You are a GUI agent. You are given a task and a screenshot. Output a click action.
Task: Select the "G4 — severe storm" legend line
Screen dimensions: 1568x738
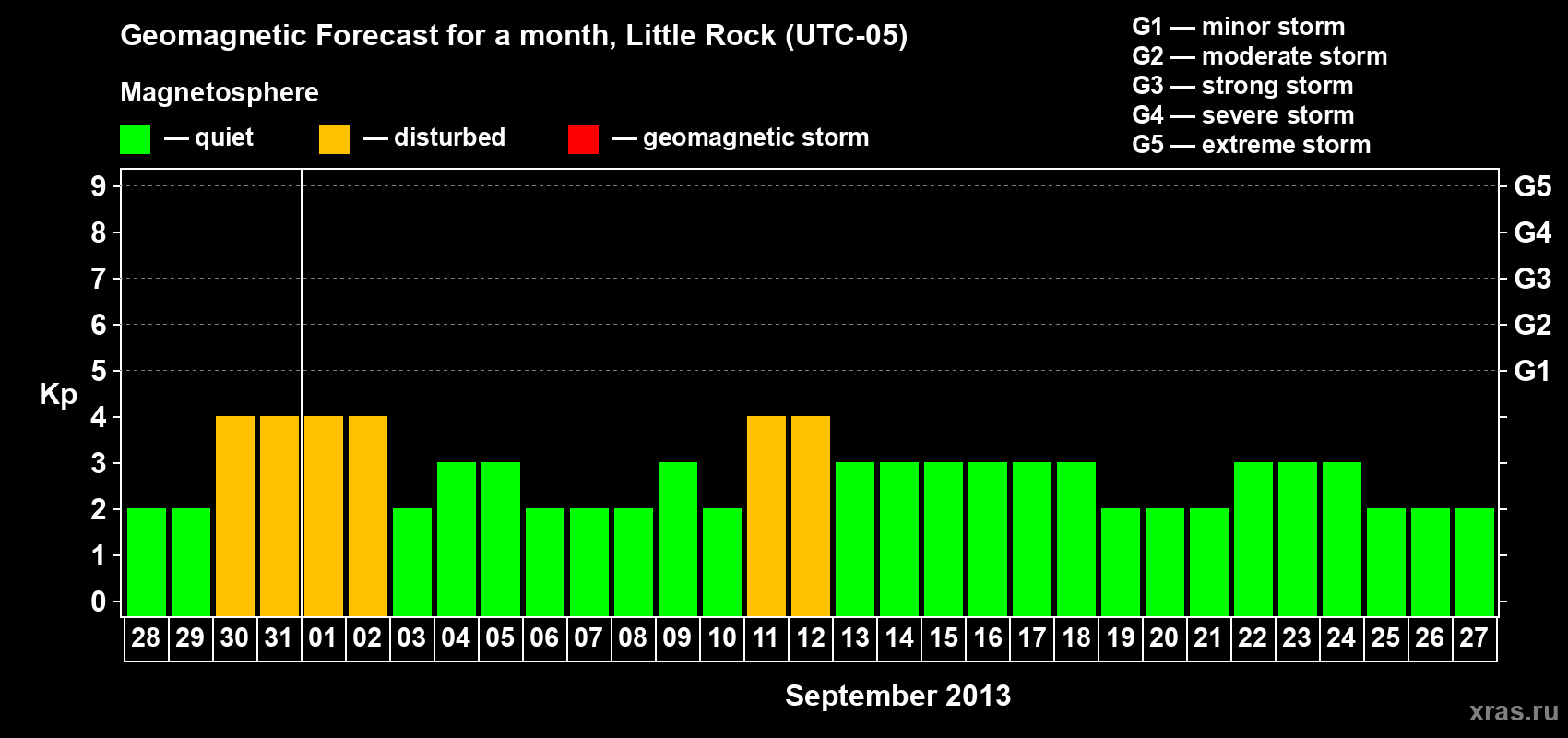pos(1243,115)
